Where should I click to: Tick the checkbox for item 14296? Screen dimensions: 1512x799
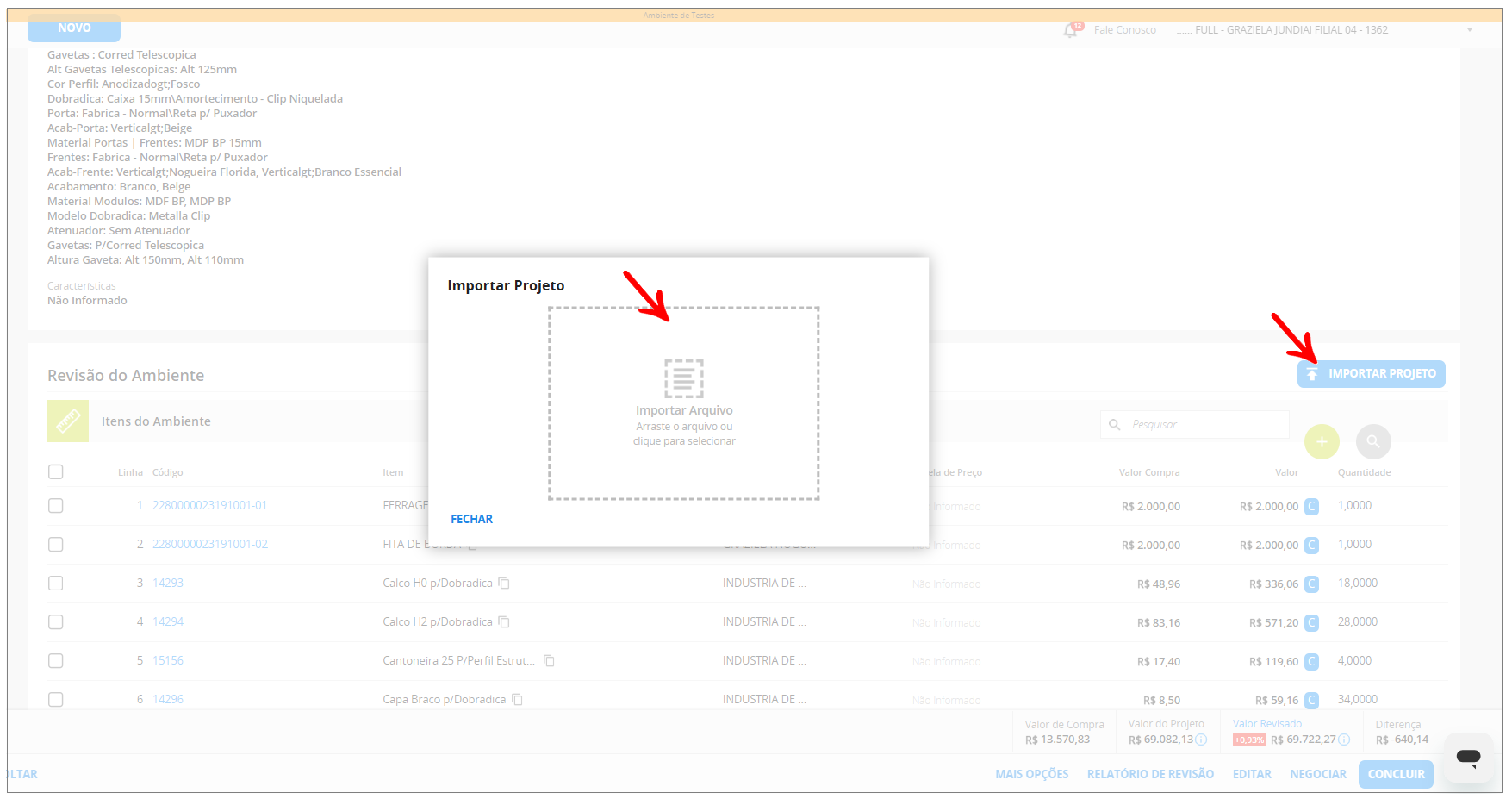tap(56, 700)
